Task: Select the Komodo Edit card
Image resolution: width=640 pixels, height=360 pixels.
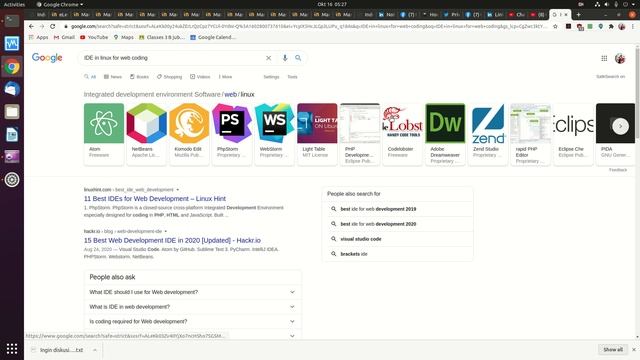Action: [x=189, y=134]
